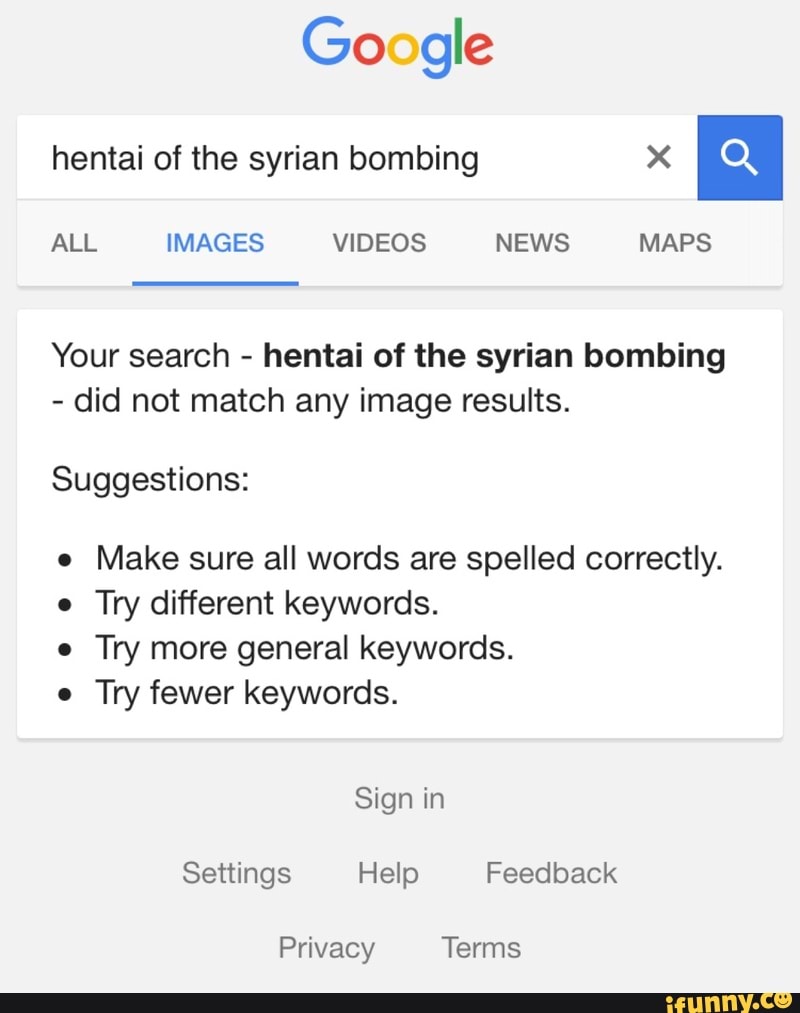Select the IMAGES tab
This screenshot has height=1013, width=800.
(x=215, y=243)
